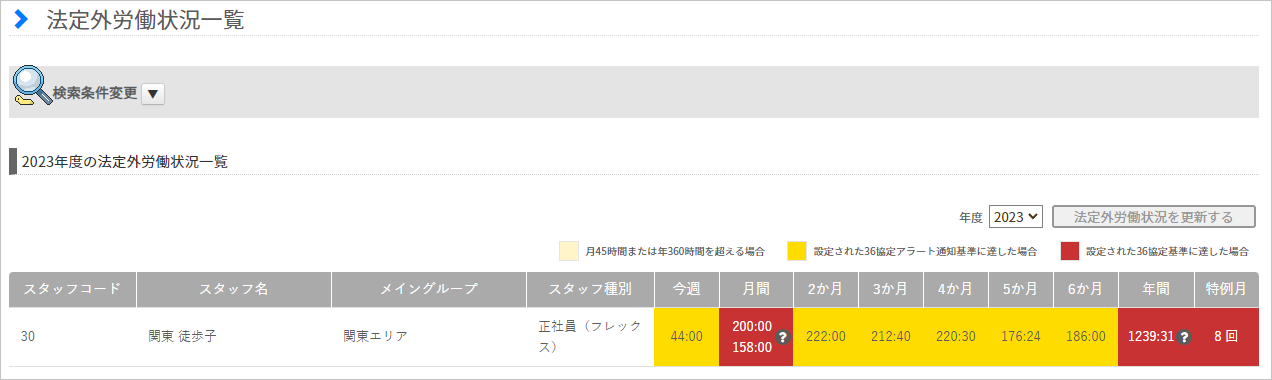Click the bright yellow legend swatch
Viewport: 1272px width, 380px height.
pyautogui.click(x=797, y=250)
